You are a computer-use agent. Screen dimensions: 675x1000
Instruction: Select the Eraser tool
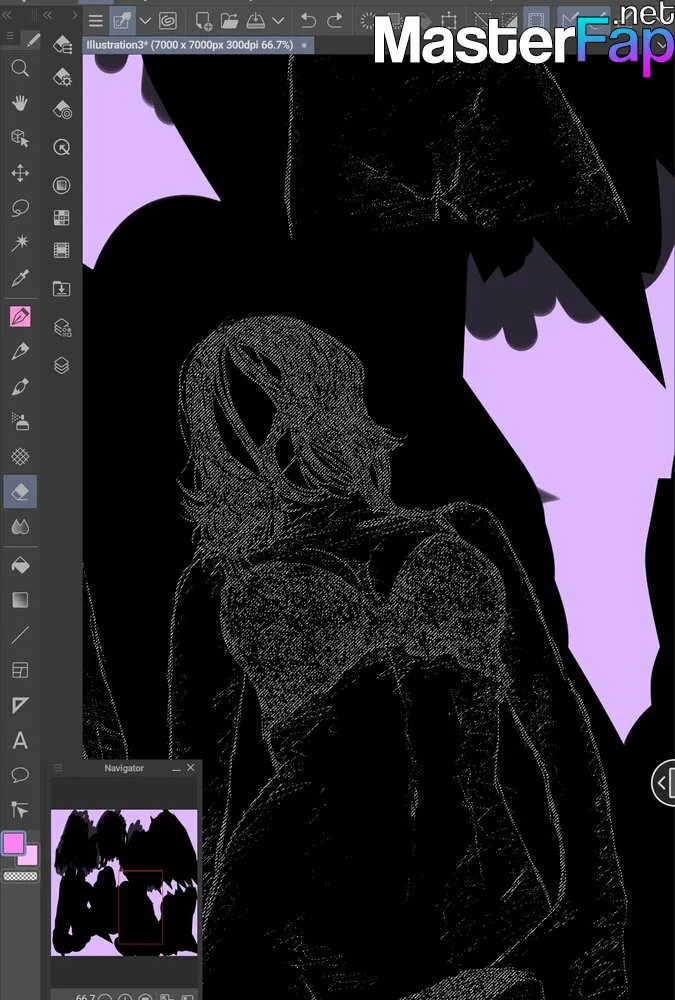(x=20, y=492)
